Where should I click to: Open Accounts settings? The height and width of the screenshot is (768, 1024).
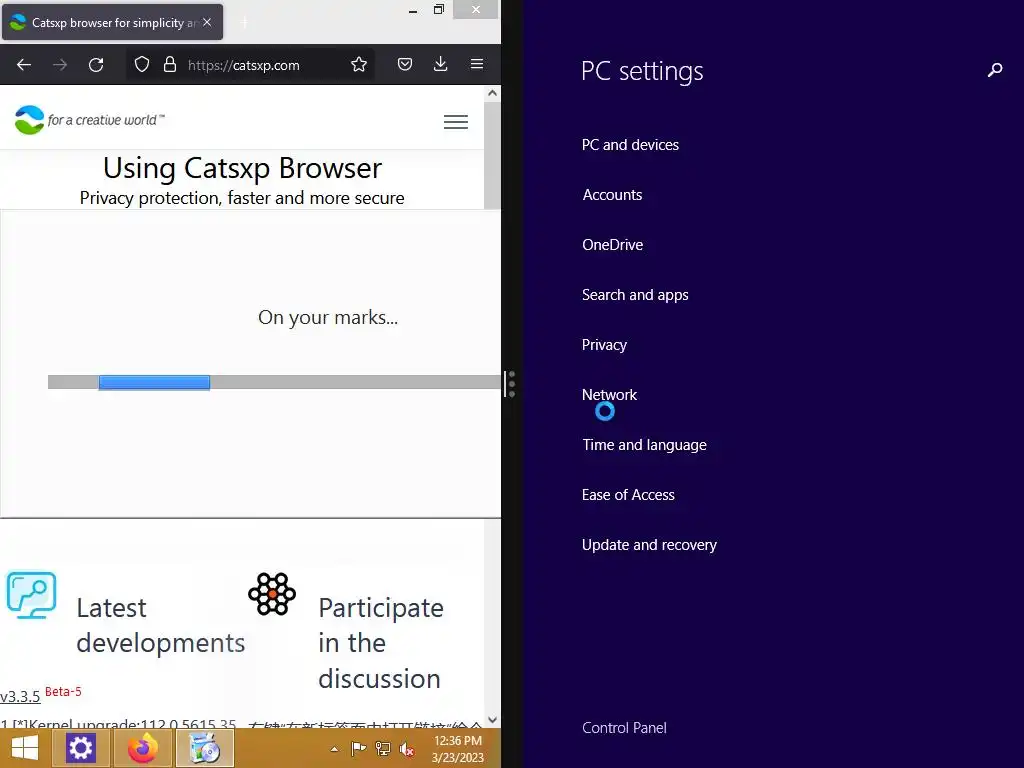pyautogui.click(x=612, y=195)
